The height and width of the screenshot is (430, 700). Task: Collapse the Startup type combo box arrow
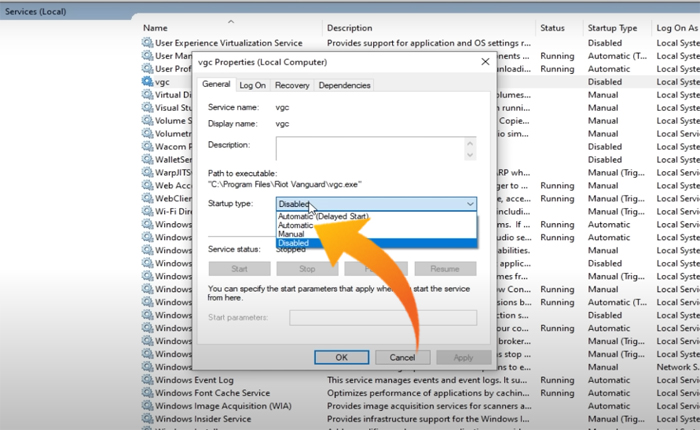(x=470, y=204)
